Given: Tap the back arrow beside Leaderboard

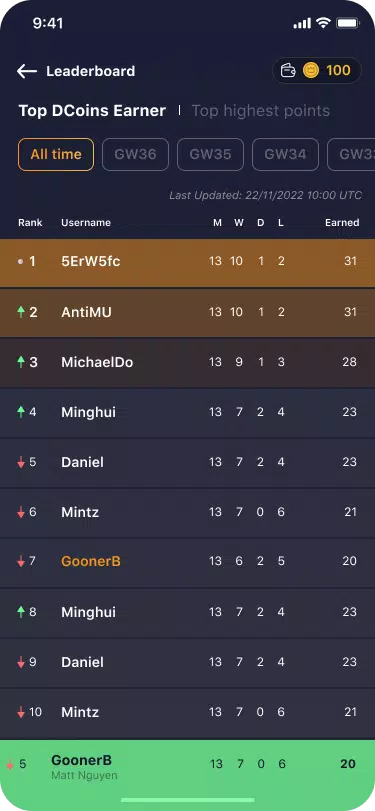Looking at the screenshot, I should [26, 71].
